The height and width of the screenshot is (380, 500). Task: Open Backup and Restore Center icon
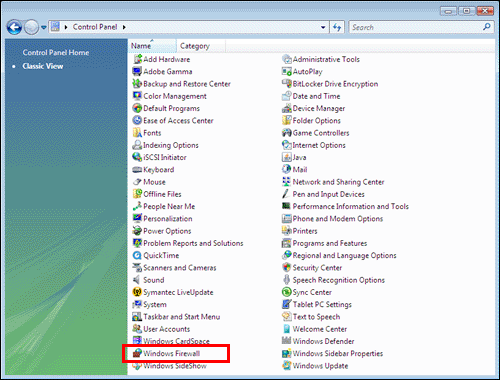pos(137,84)
